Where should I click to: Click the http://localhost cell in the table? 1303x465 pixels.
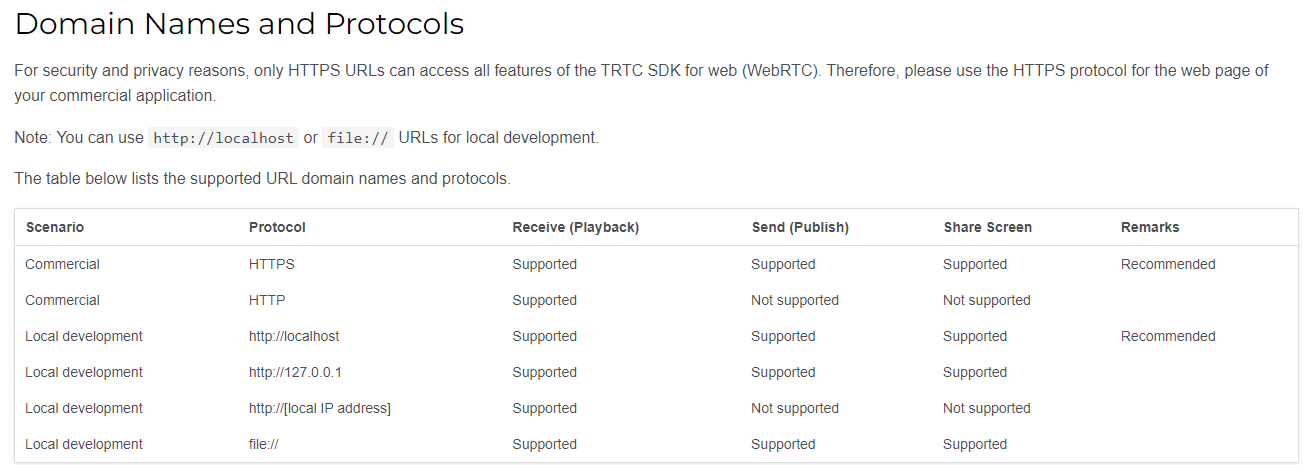click(294, 337)
